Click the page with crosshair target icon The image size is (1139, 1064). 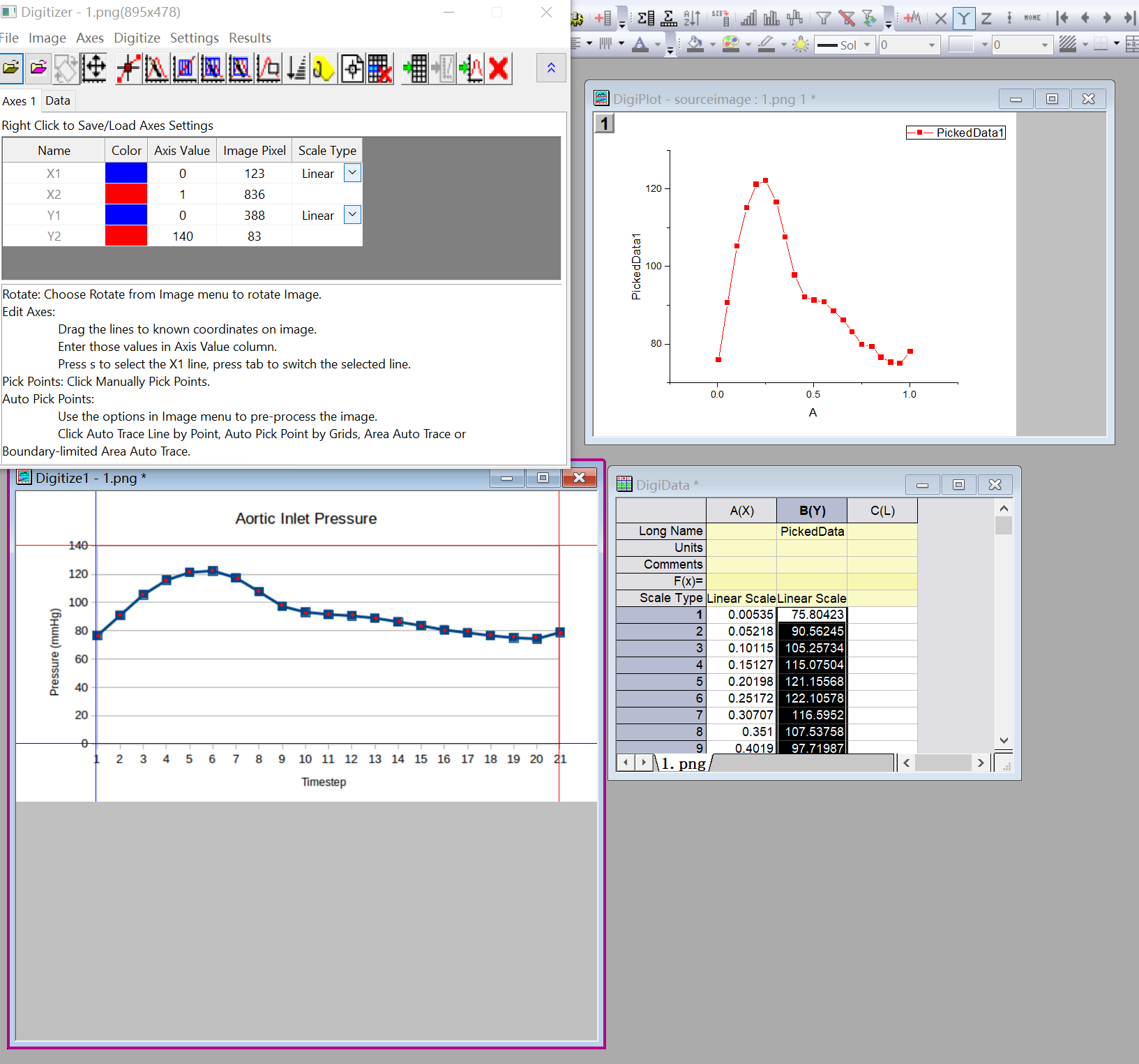pyautogui.click(x=352, y=68)
